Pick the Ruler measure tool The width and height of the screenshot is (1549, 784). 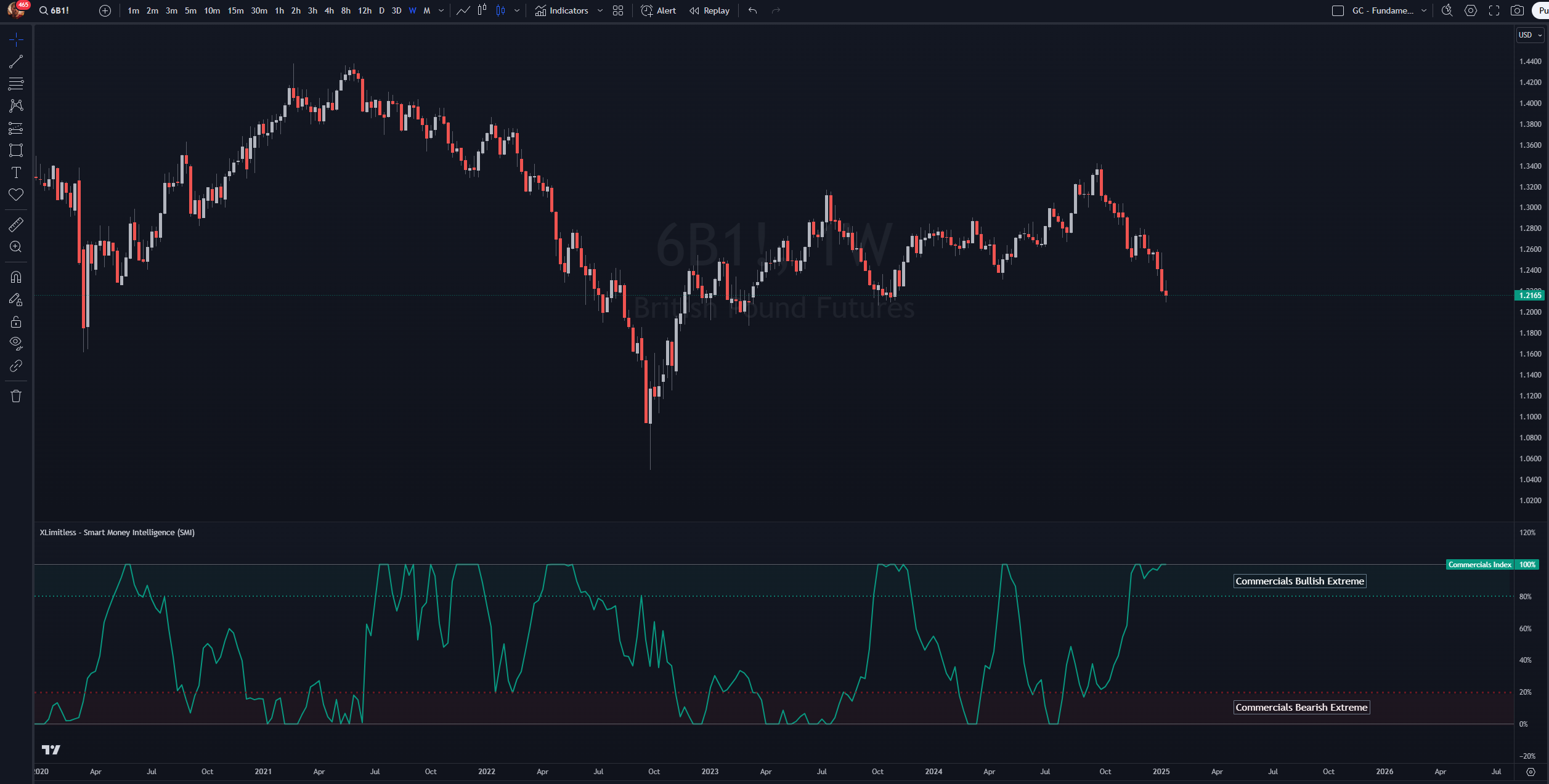pyautogui.click(x=16, y=224)
